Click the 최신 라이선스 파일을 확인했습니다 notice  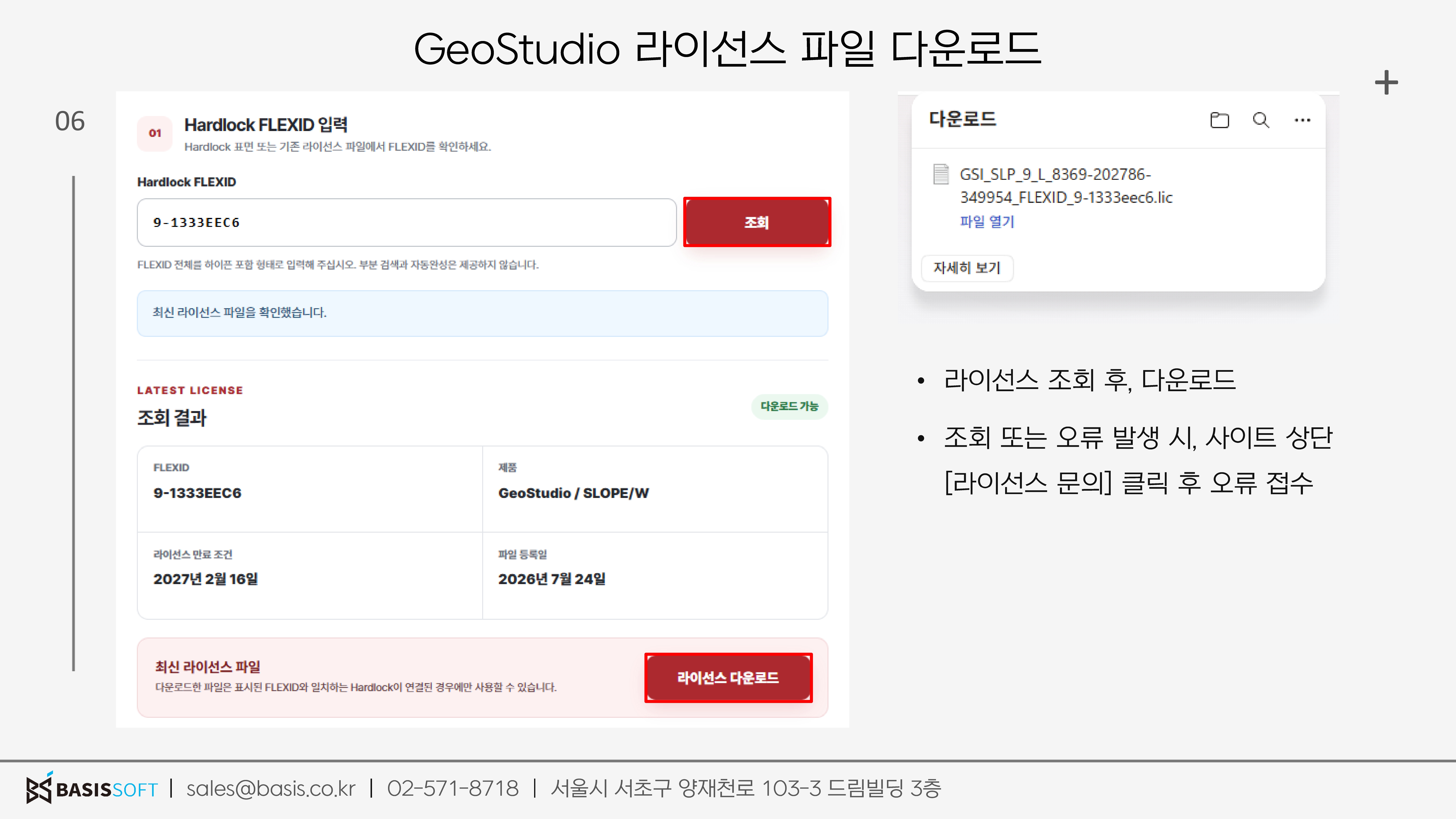point(482,313)
